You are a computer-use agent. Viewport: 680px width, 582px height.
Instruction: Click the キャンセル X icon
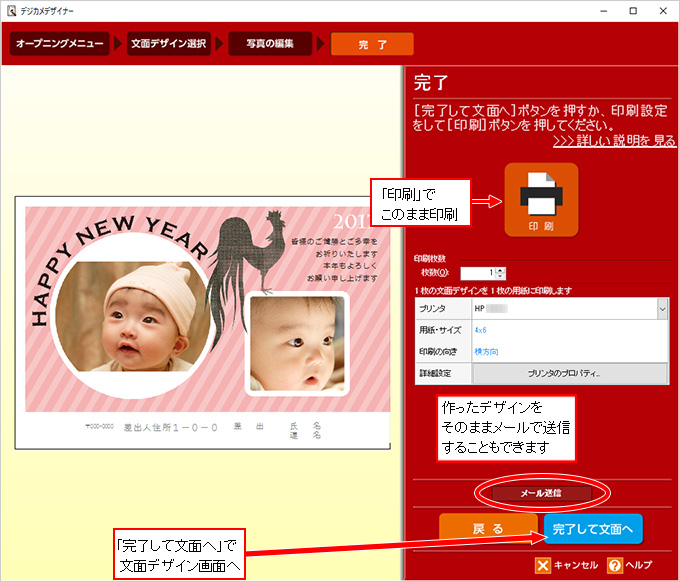[x=543, y=565]
